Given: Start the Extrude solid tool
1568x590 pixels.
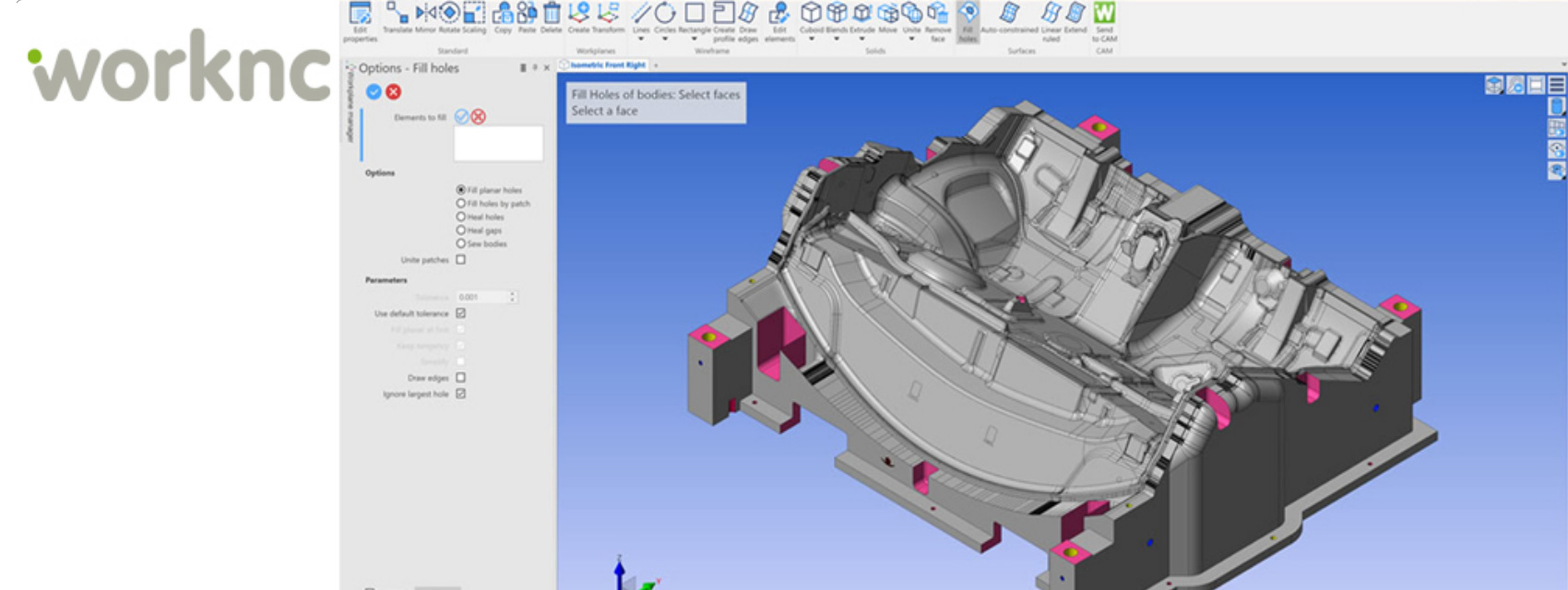Looking at the screenshot, I should (862, 18).
